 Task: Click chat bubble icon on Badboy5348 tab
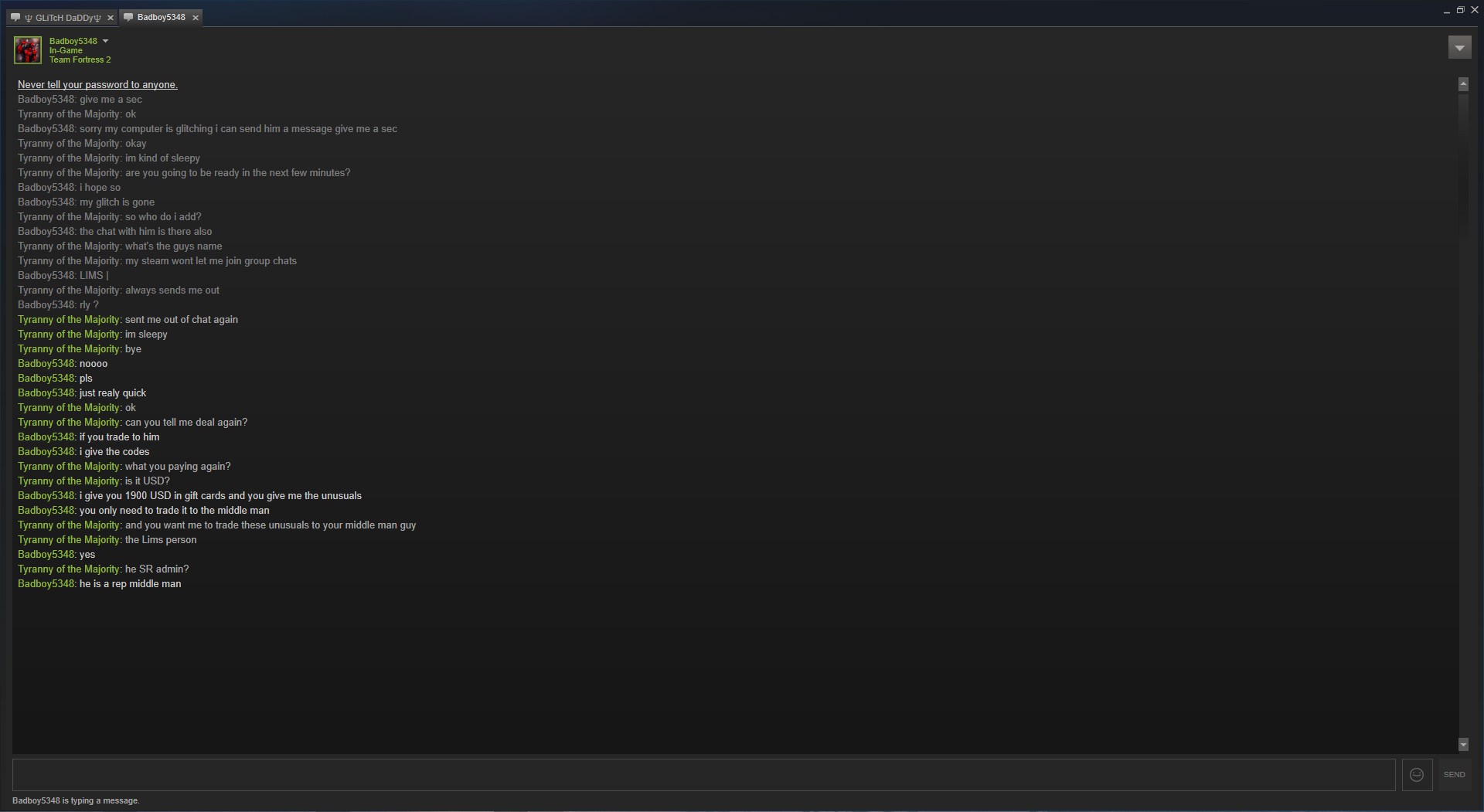tap(128, 17)
